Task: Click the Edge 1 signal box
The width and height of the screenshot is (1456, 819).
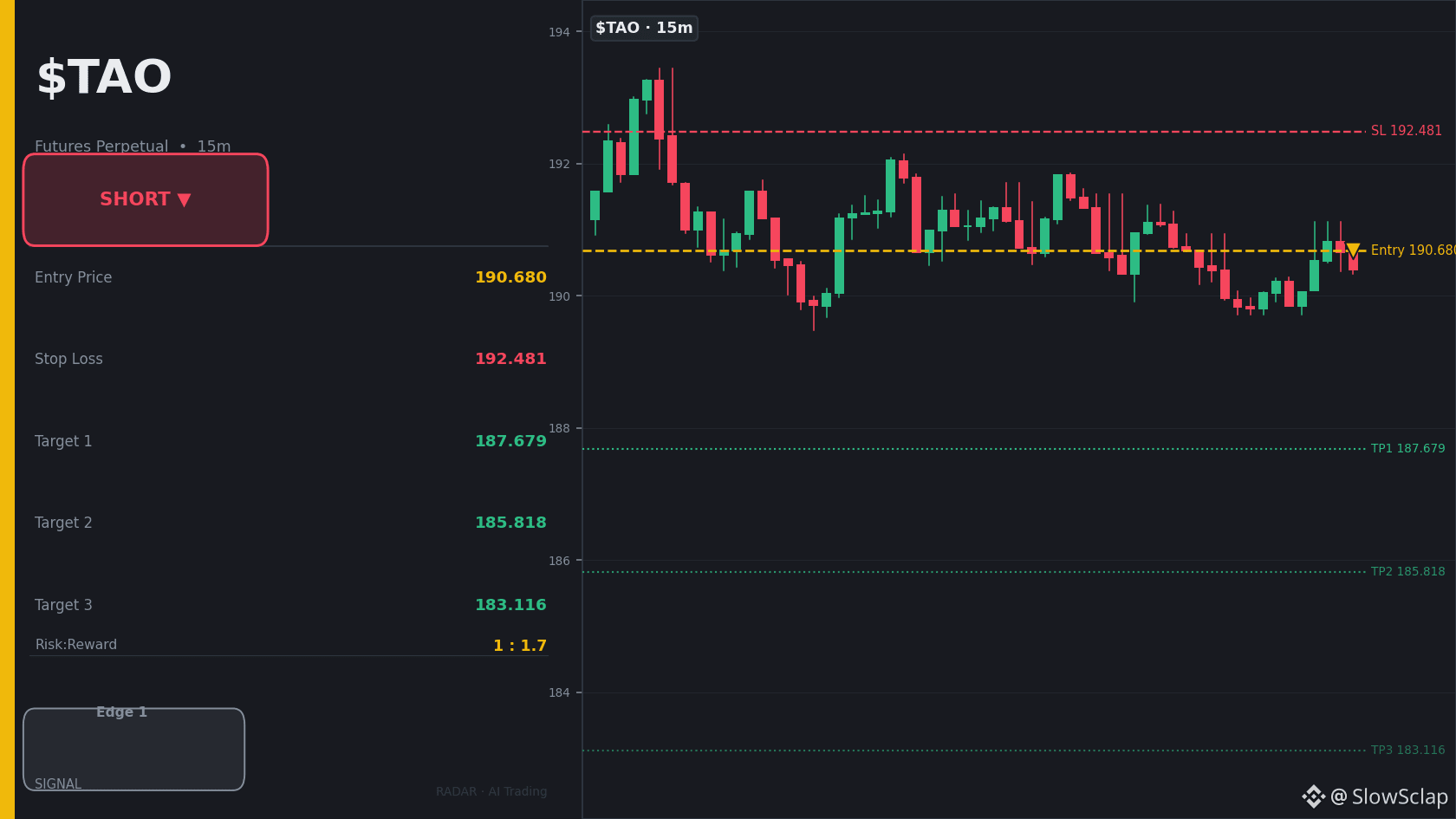Action: tap(134, 750)
